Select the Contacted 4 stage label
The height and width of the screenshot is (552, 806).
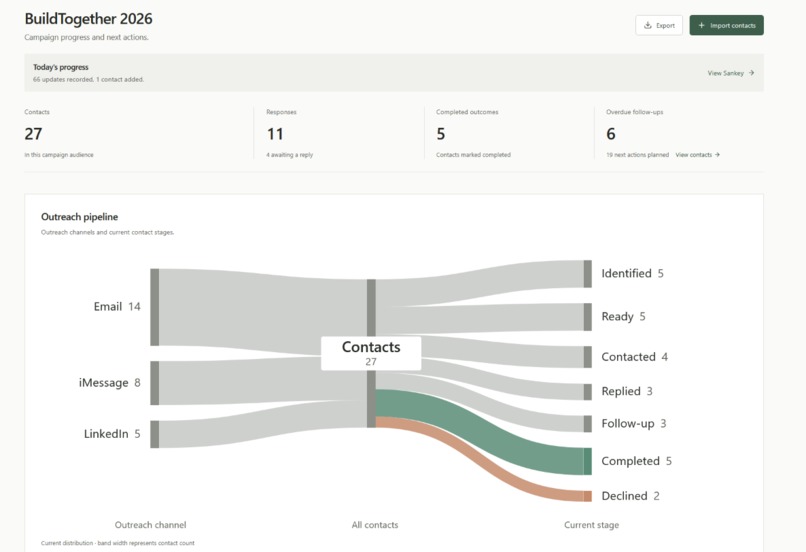coord(634,357)
